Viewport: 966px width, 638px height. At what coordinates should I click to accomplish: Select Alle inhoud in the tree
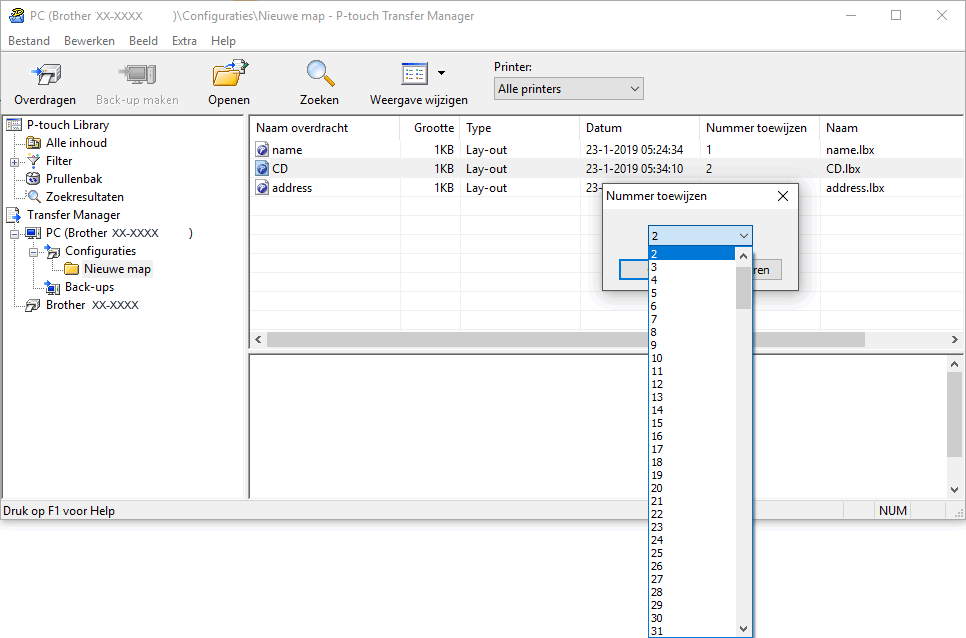click(76, 143)
